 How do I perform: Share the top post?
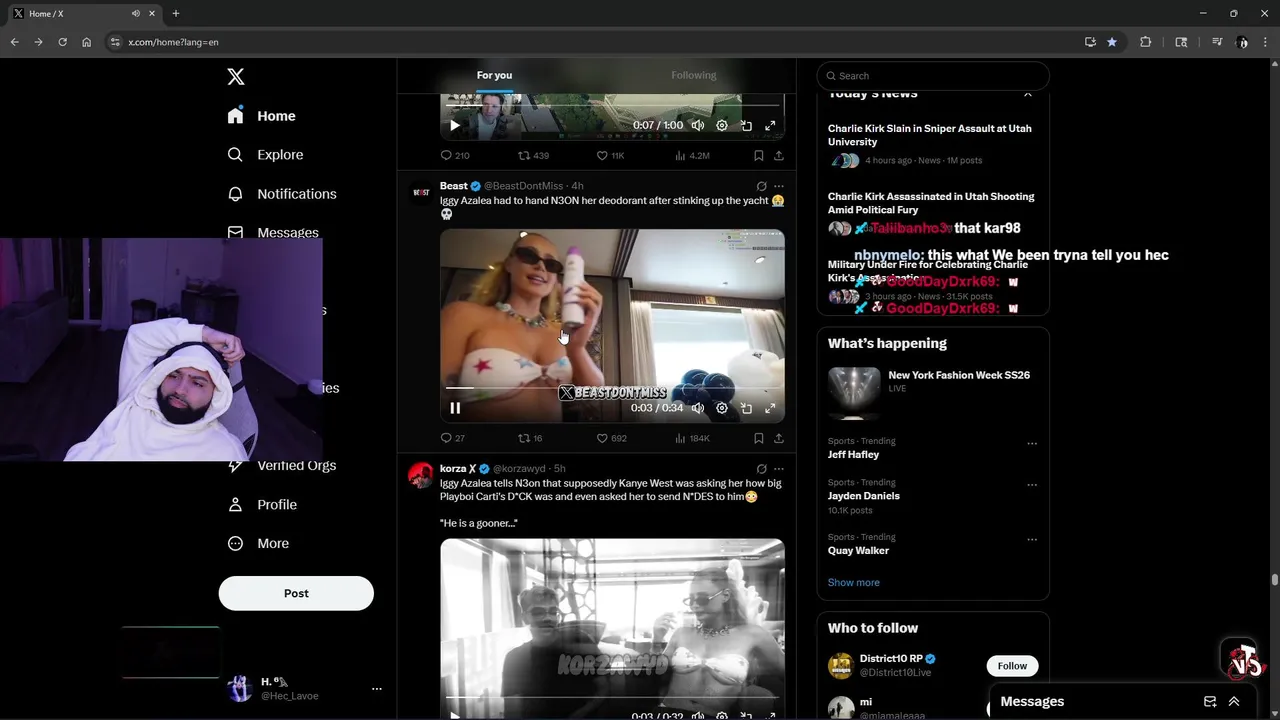point(779,156)
